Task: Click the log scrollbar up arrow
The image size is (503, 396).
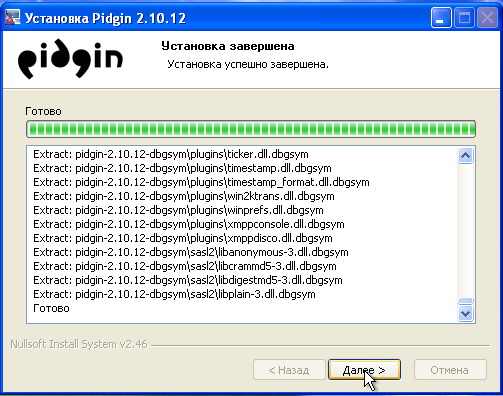Action: (x=465, y=155)
